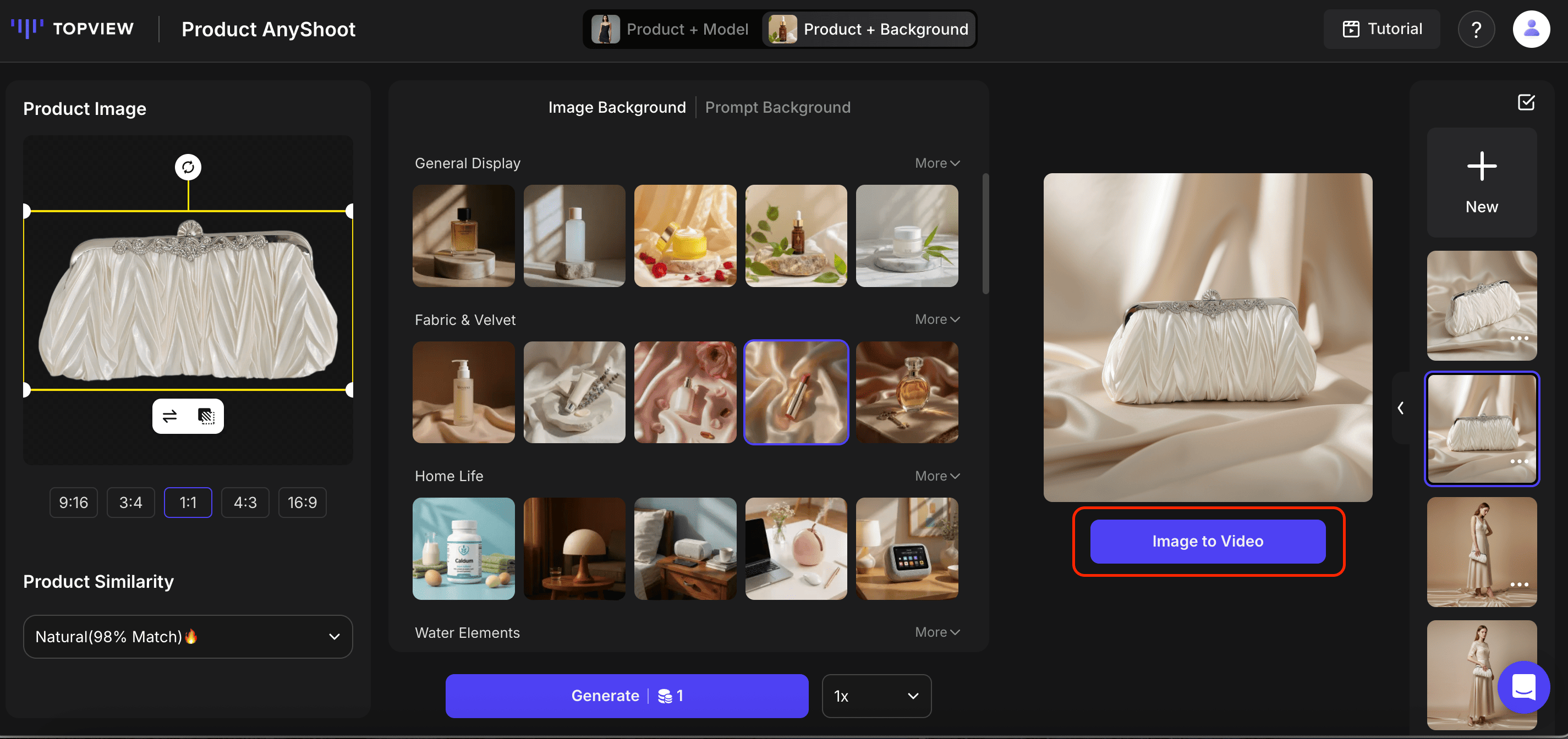
Task: Select the 1:1 aspect ratio option
Action: point(188,502)
